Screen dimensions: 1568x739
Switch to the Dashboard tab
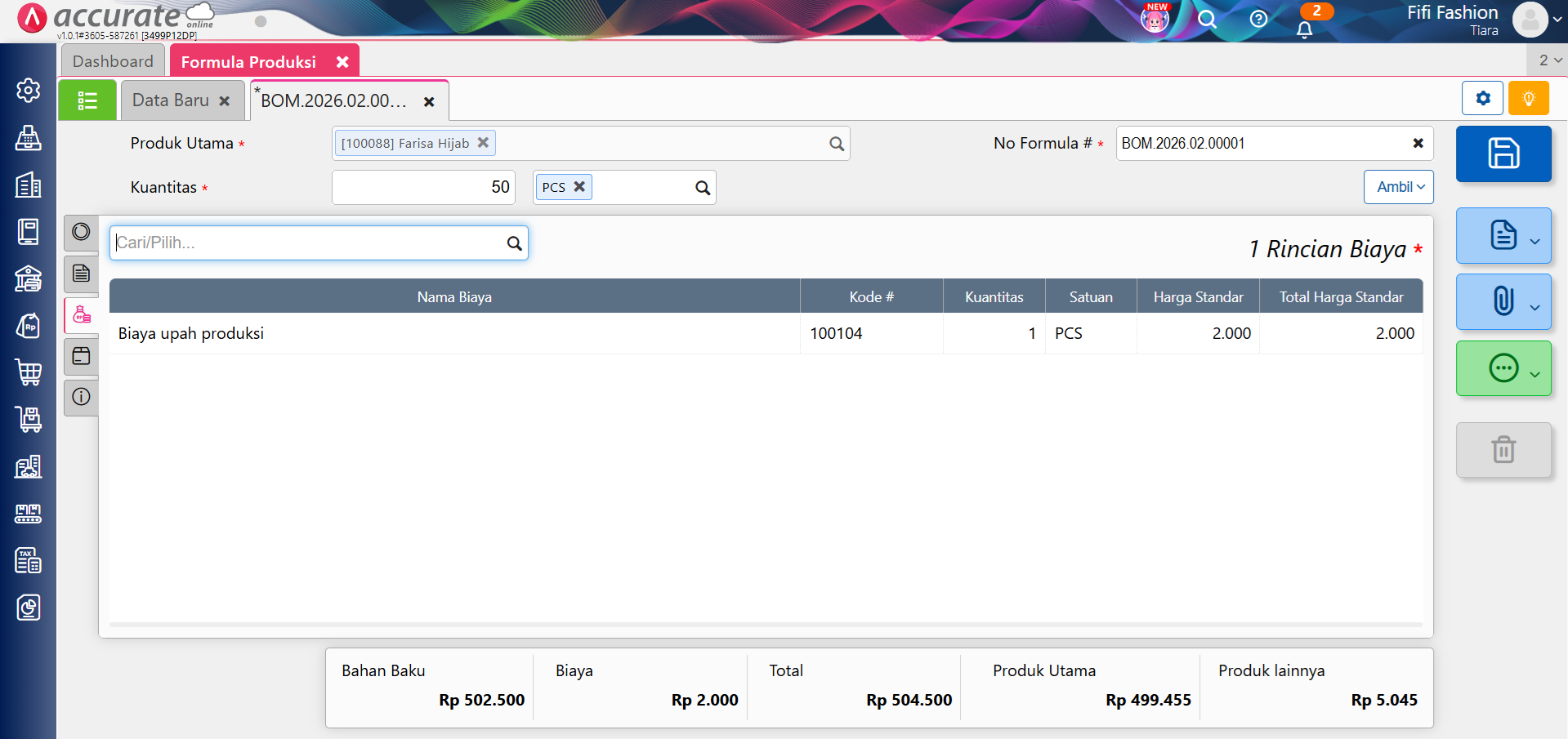click(113, 61)
